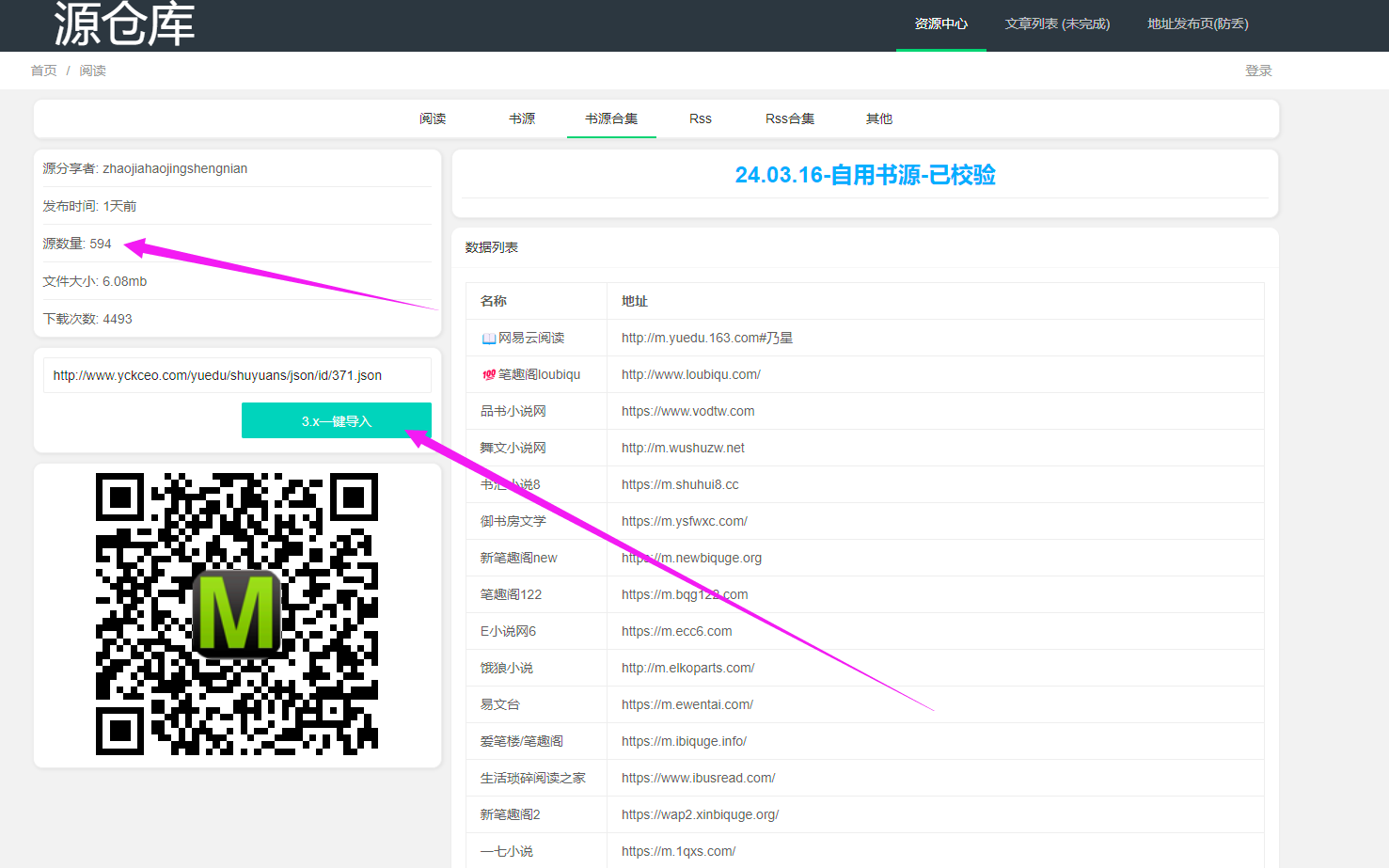Click address http://m.wushuzw.net

pyautogui.click(x=683, y=448)
